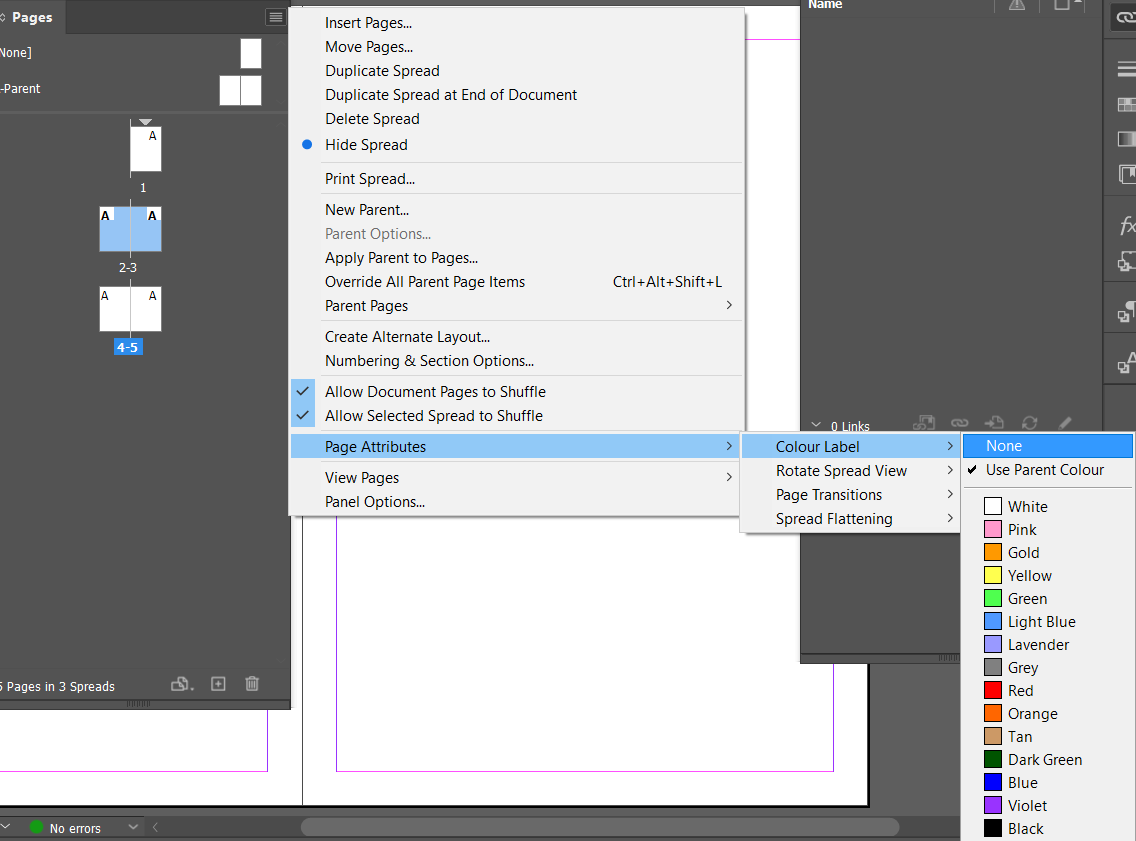Screen dimensions: 1136x841
Task: Open the Gradient panel icon in the dock
Action: click(1126, 139)
